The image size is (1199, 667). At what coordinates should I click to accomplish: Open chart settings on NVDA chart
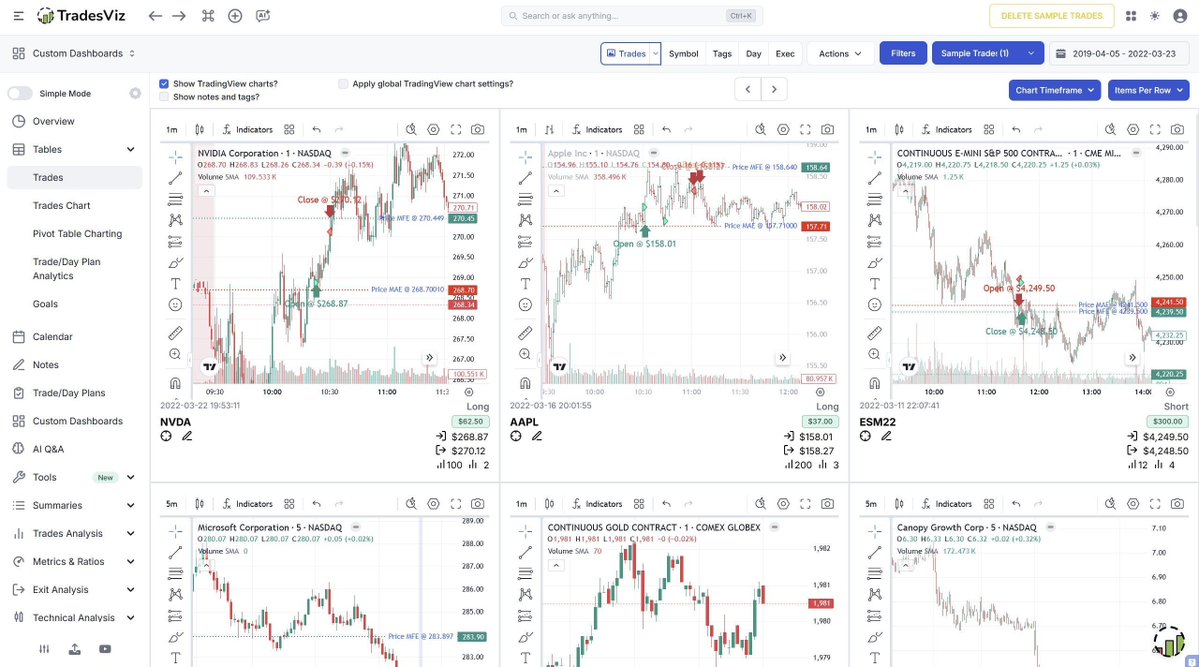click(x=434, y=129)
